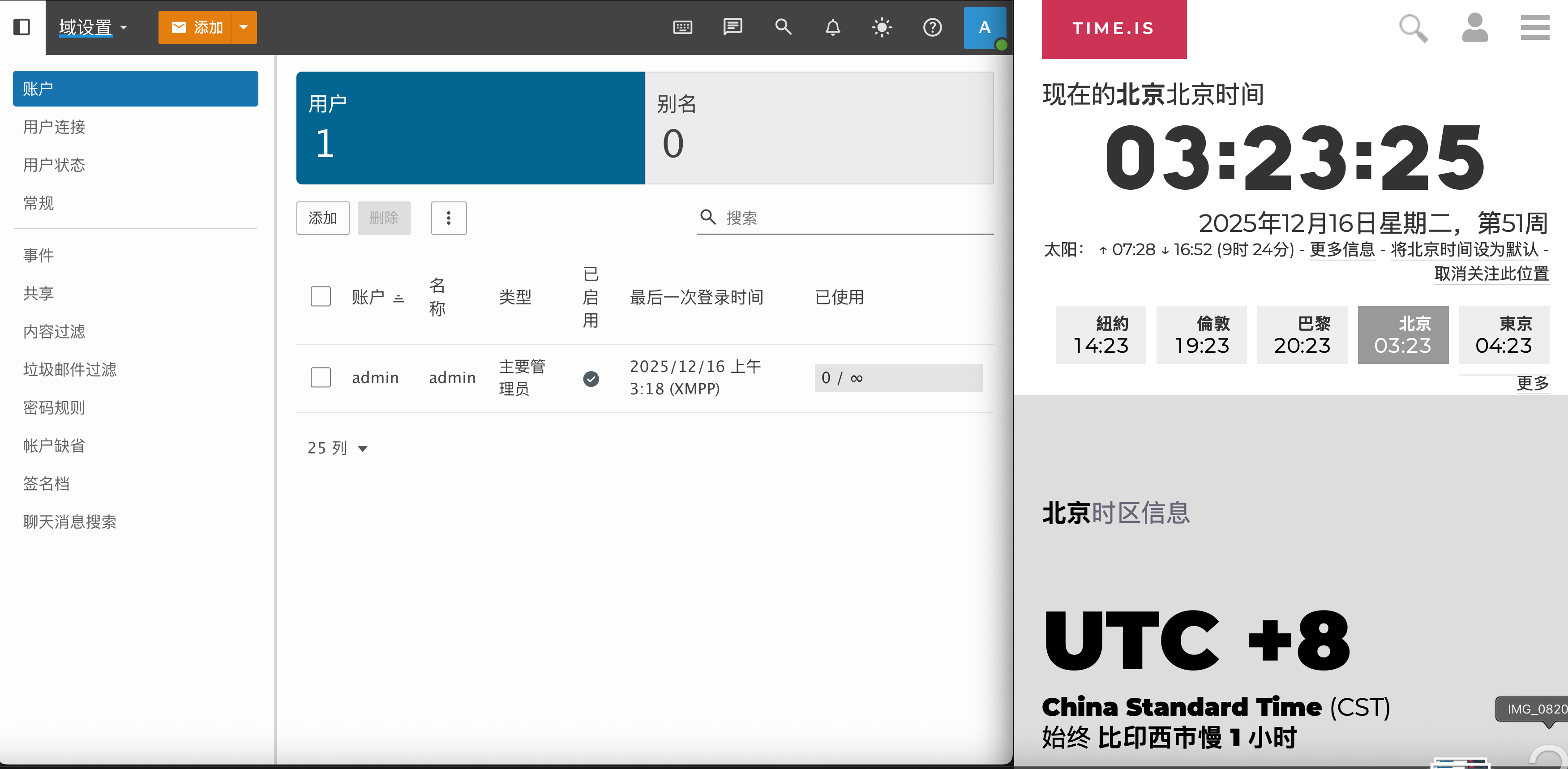Toggle the brightness theme icon
This screenshot has height=769, width=1568.
click(882, 27)
